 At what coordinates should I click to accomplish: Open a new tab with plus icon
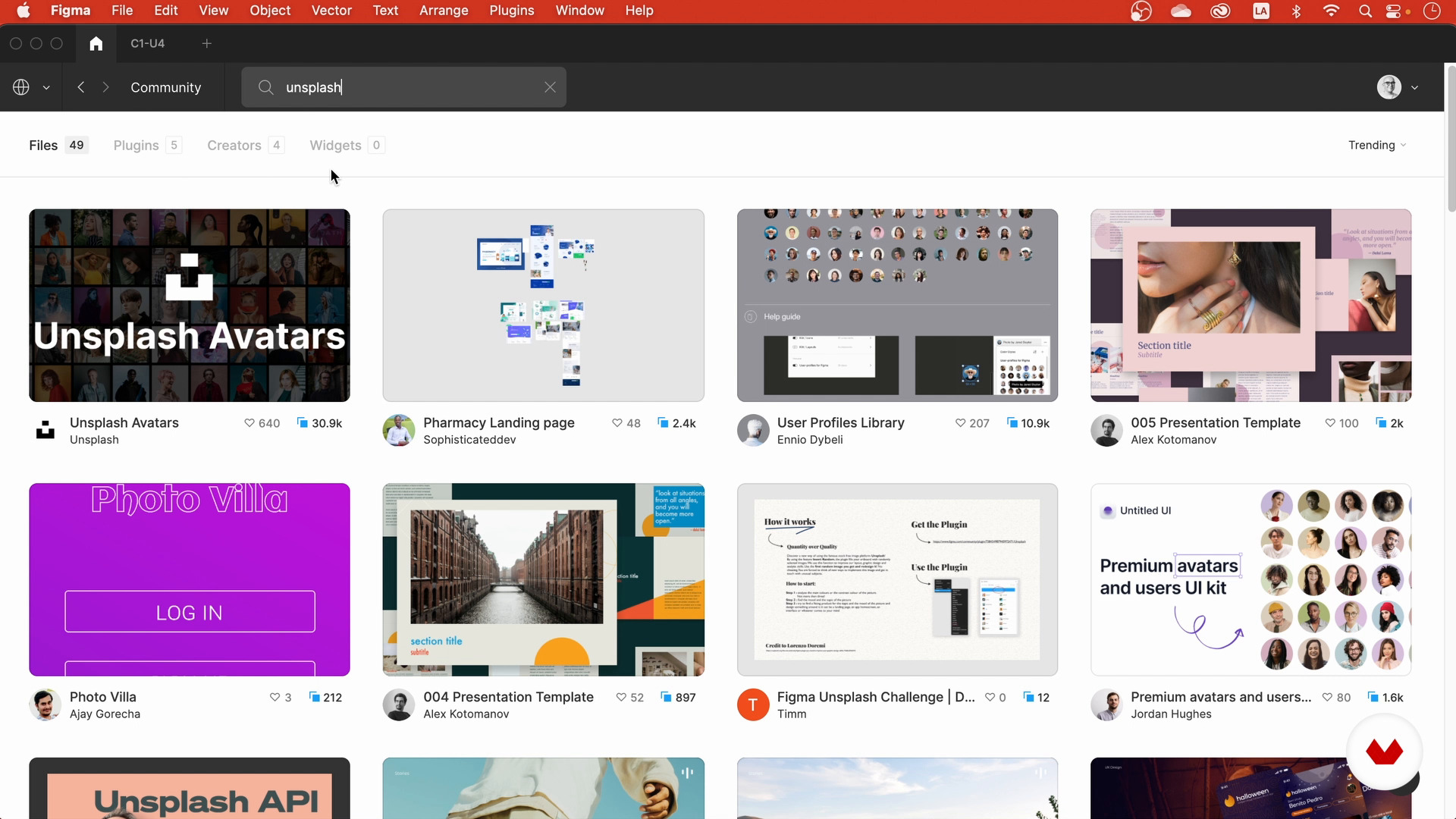coord(206,43)
